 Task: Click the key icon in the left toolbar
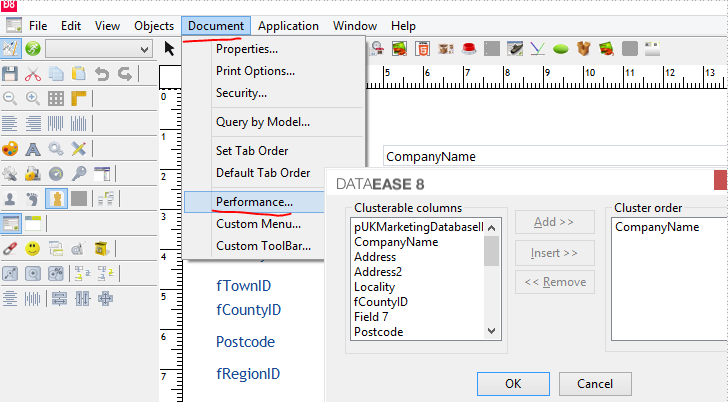pyautogui.click(x=79, y=174)
